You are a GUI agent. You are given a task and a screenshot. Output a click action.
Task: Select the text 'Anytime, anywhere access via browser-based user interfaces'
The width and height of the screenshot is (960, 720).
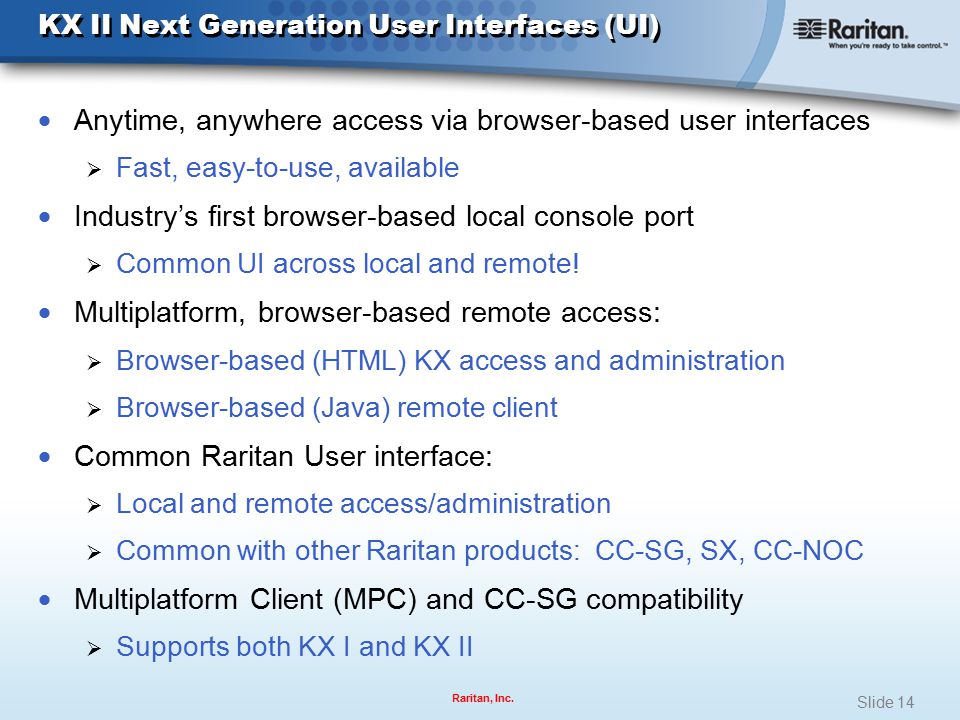point(471,120)
